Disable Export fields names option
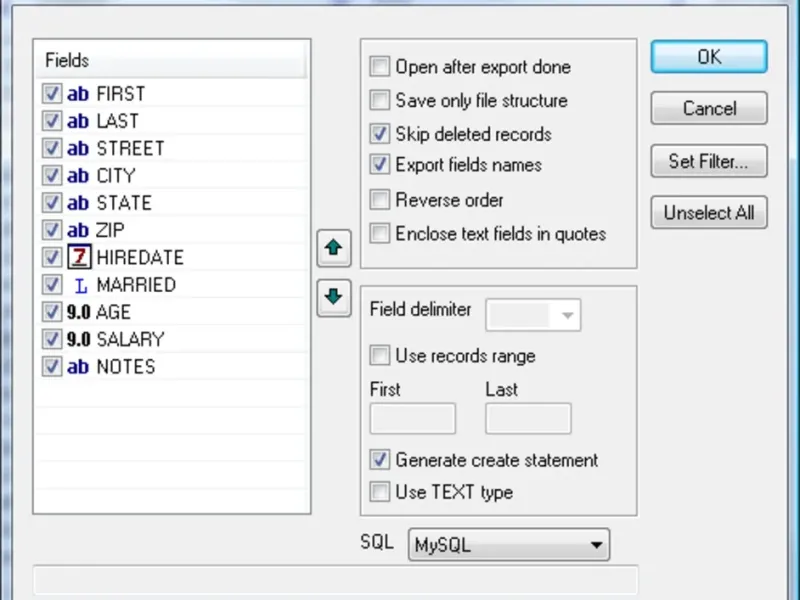 pyautogui.click(x=380, y=165)
